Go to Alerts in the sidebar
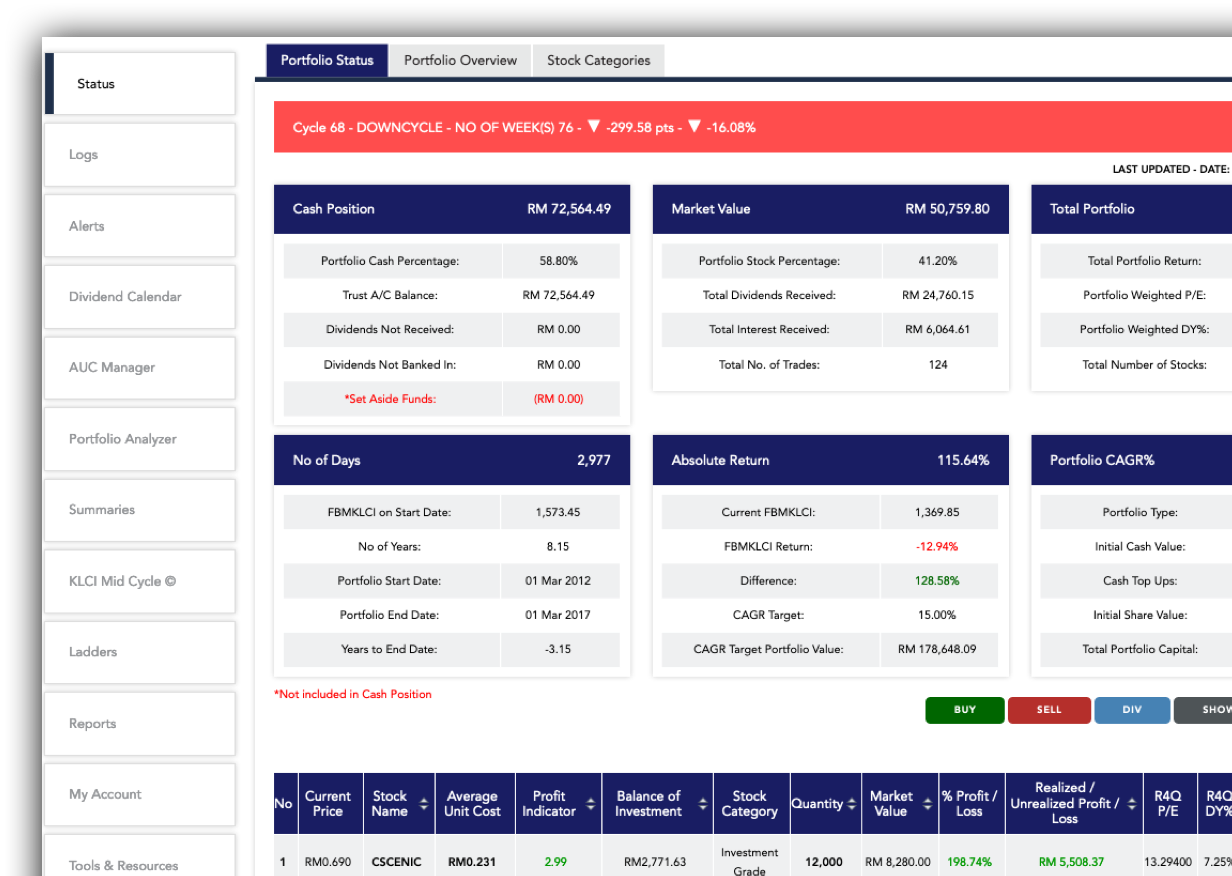The height and width of the screenshot is (876, 1232). 140,226
